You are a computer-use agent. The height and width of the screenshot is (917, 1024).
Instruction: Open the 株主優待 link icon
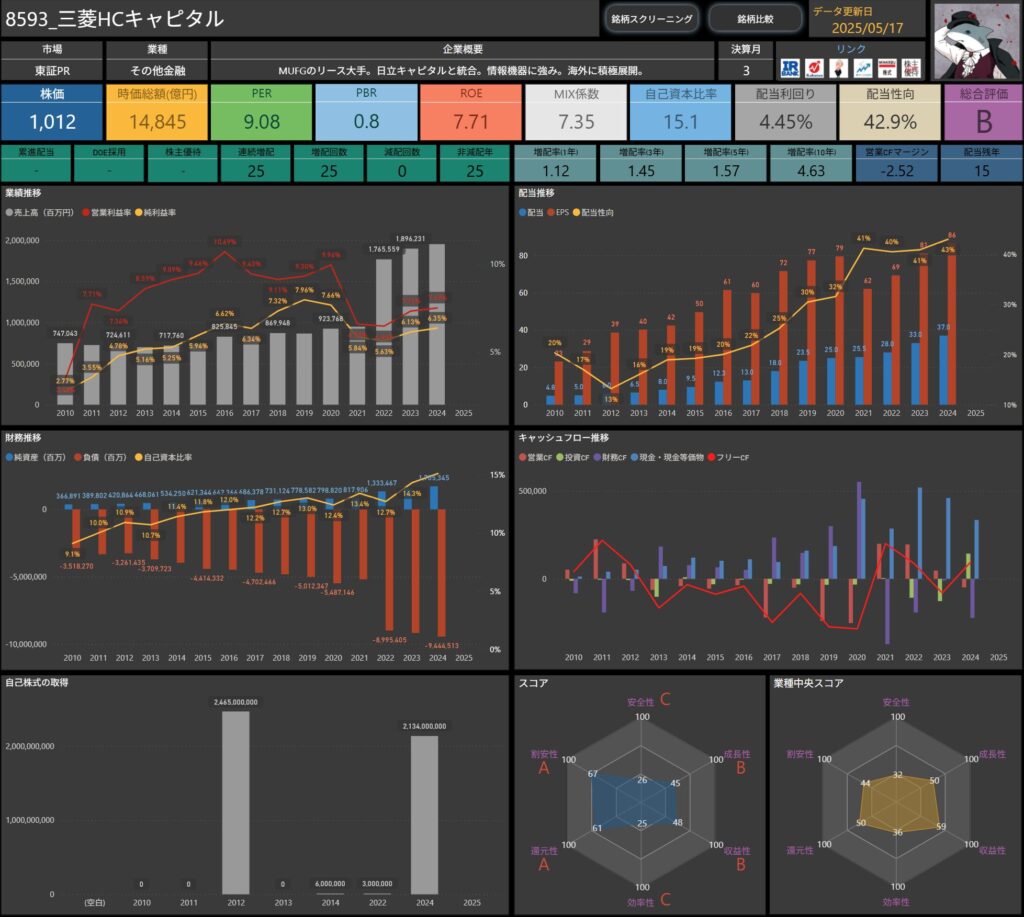(x=911, y=68)
